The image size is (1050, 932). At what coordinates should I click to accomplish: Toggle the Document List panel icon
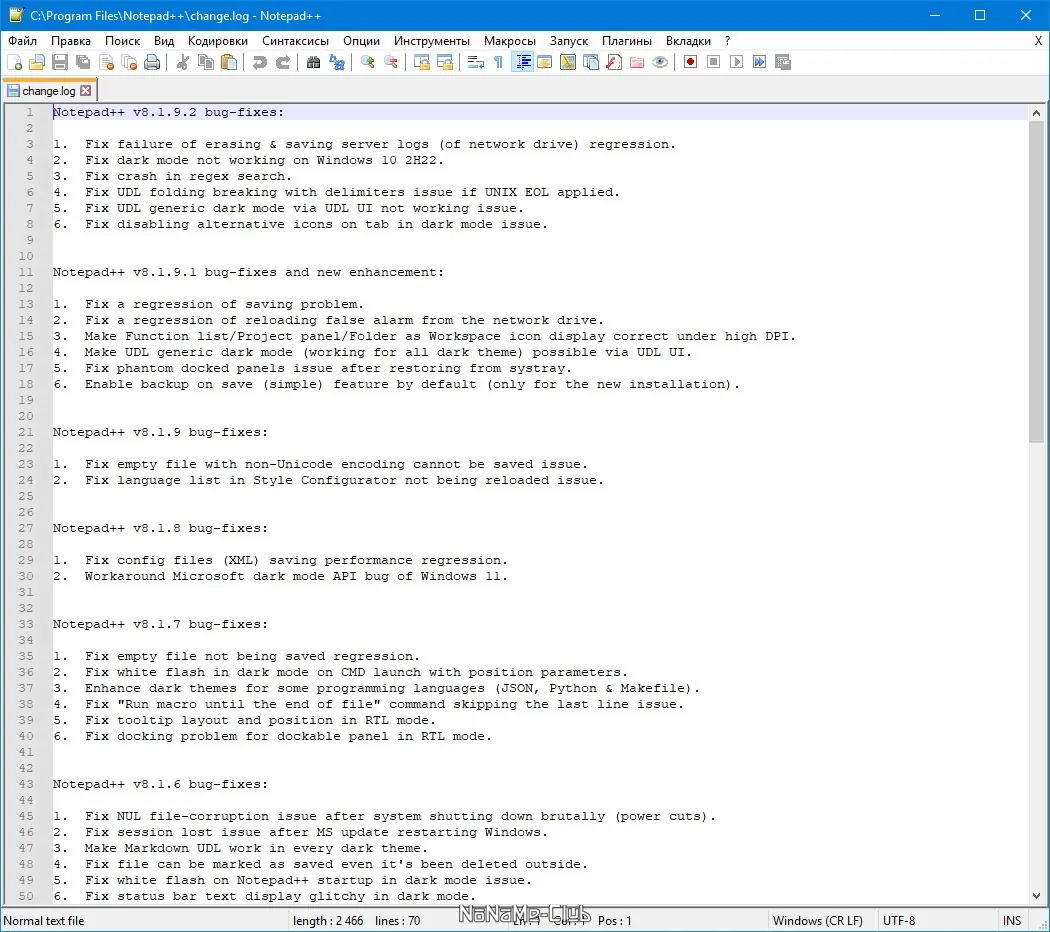pos(591,62)
